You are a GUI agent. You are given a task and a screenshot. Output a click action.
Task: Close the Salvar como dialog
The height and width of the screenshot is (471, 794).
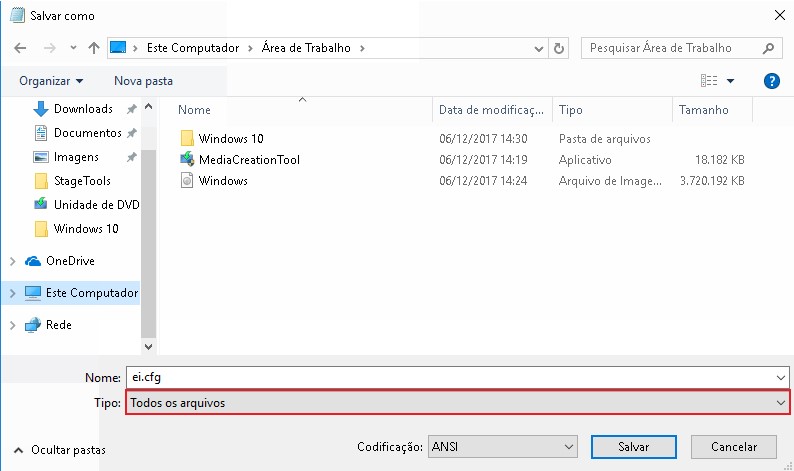[780, 15]
